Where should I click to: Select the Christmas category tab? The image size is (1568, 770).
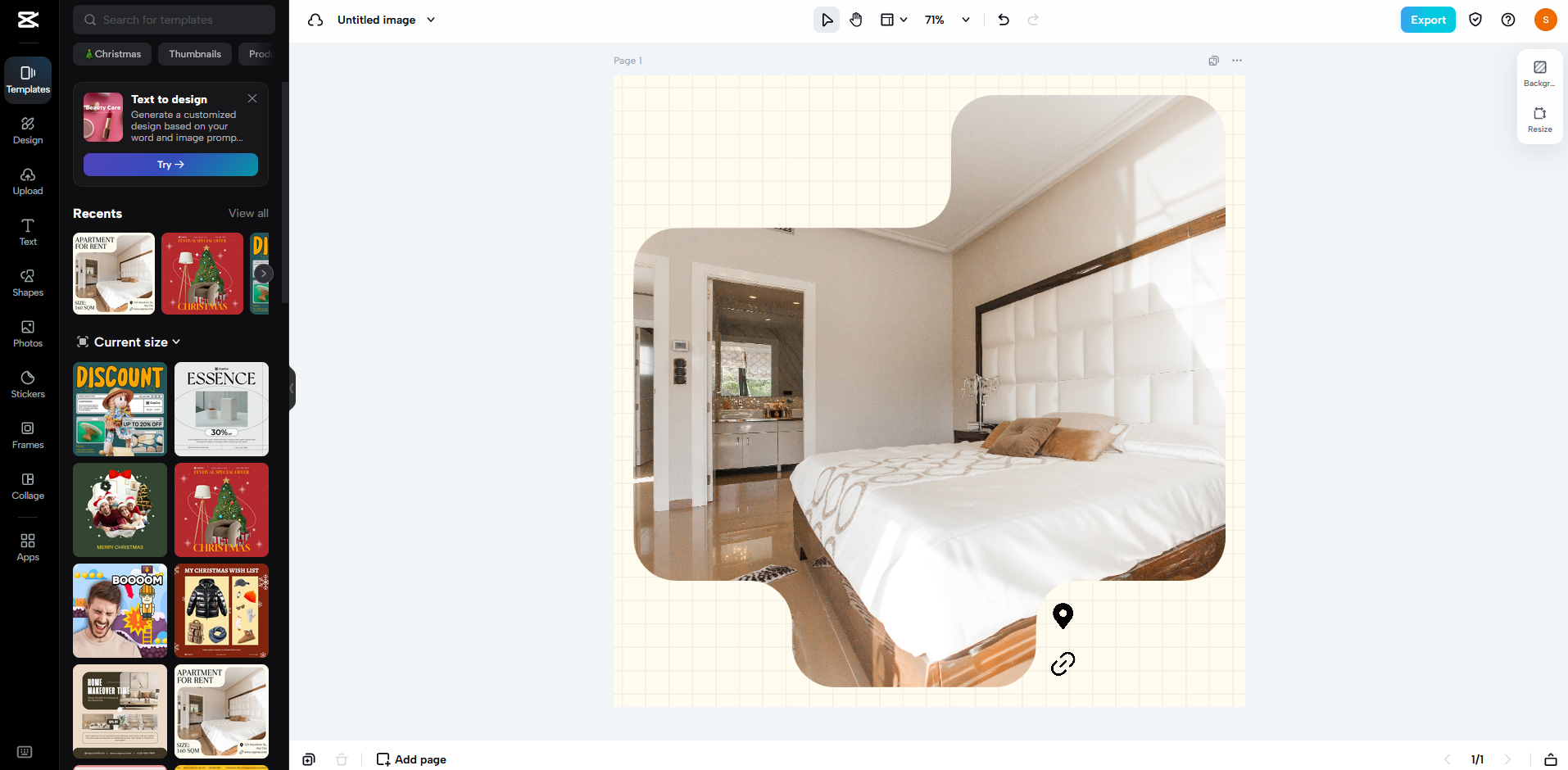click(x=112, y=54)
